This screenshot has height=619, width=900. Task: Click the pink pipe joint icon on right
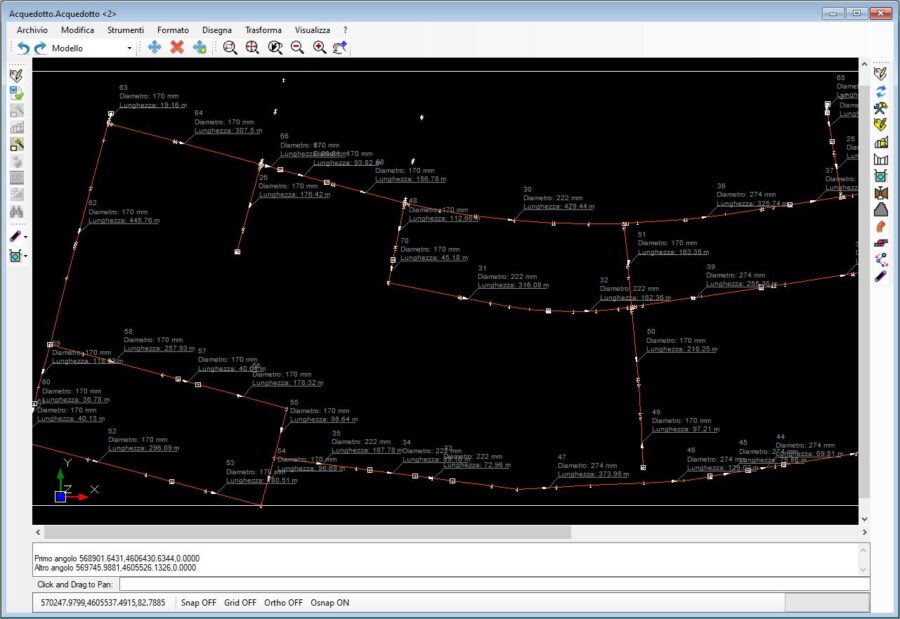(880, 243)
